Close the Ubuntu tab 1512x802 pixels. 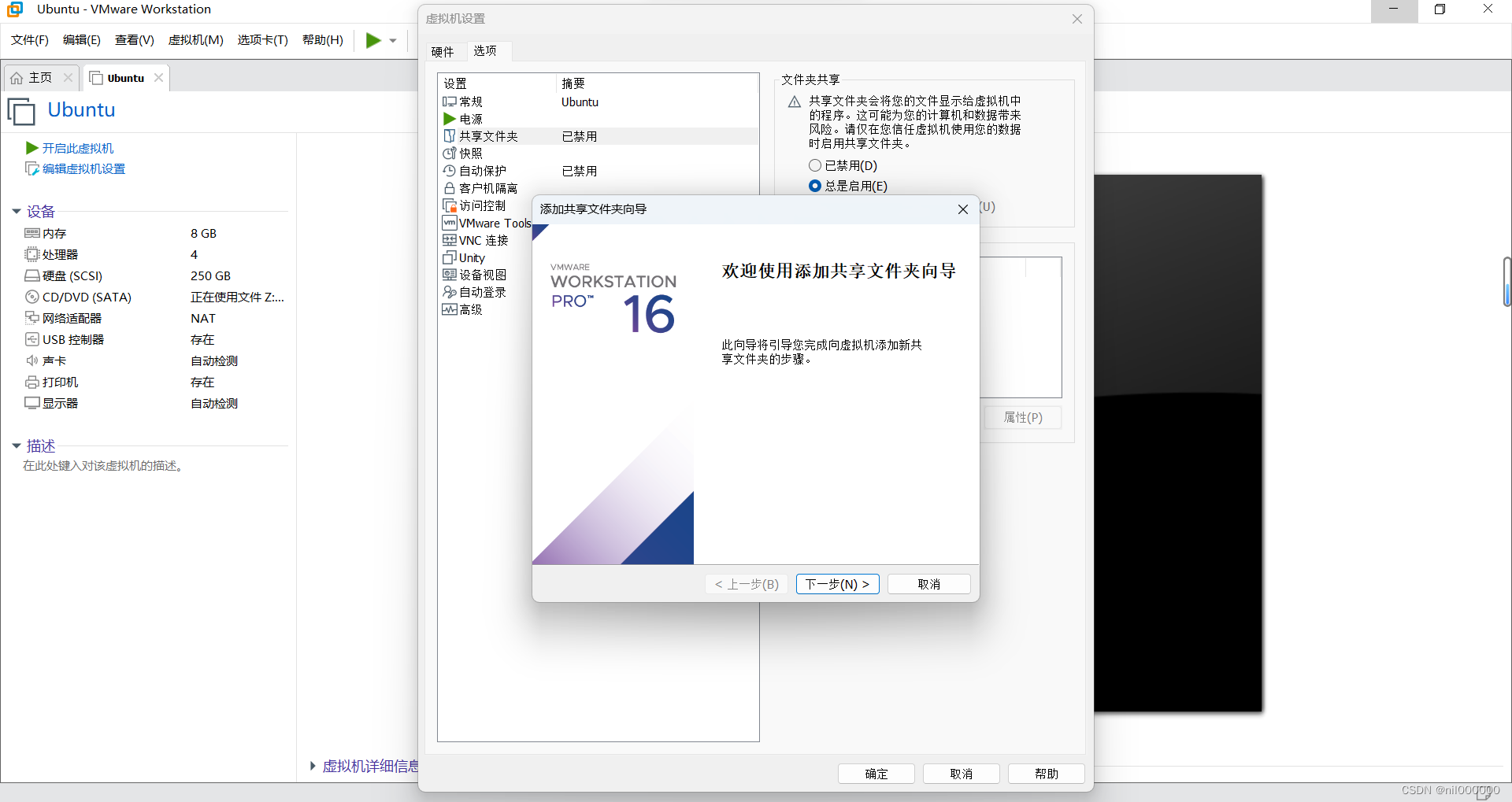pos(159,77)
